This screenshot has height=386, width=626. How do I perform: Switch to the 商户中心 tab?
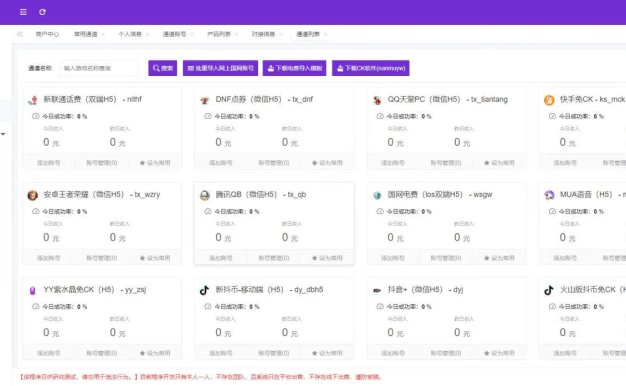(47, 34)
